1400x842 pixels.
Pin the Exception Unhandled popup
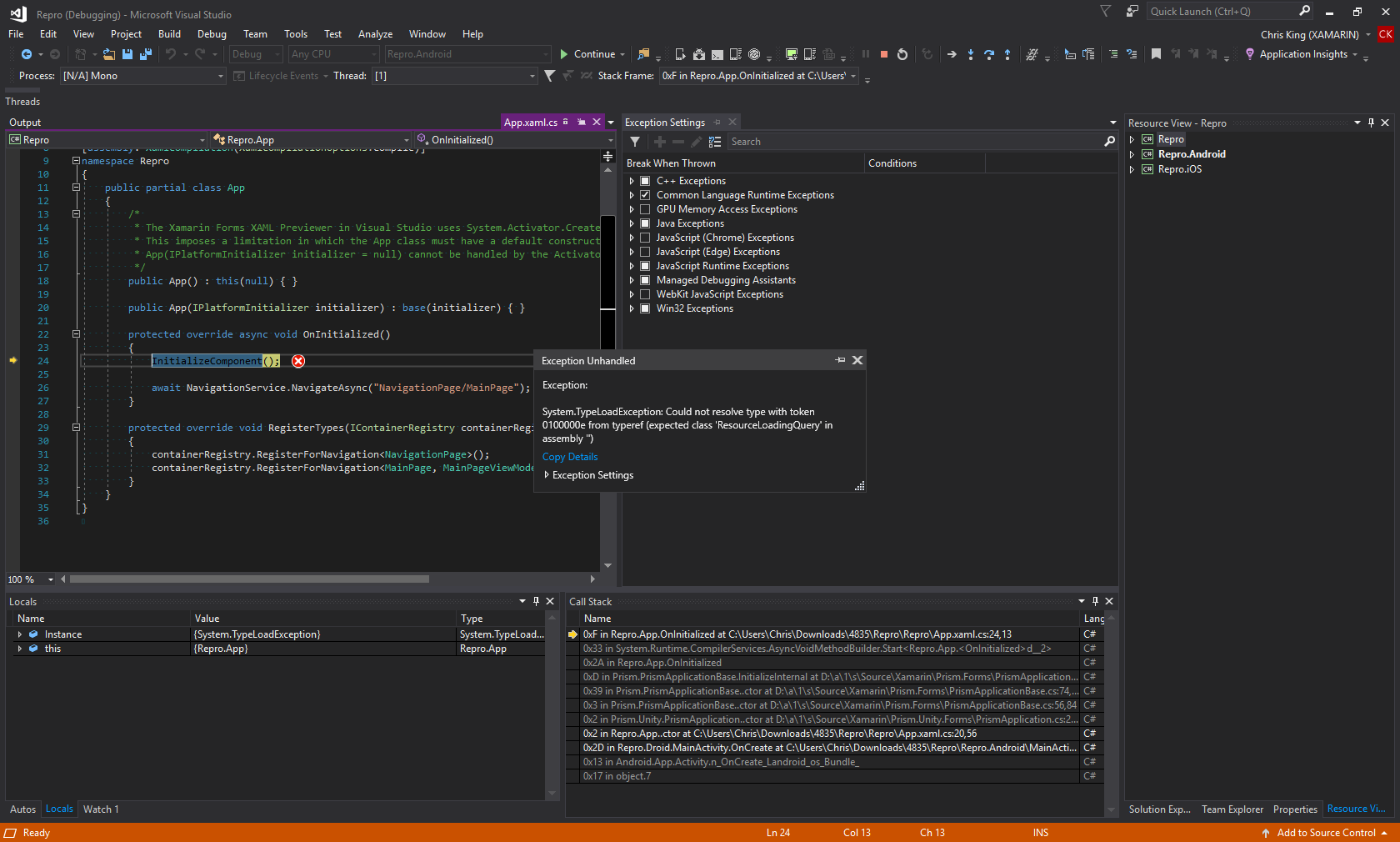point(840,360)
